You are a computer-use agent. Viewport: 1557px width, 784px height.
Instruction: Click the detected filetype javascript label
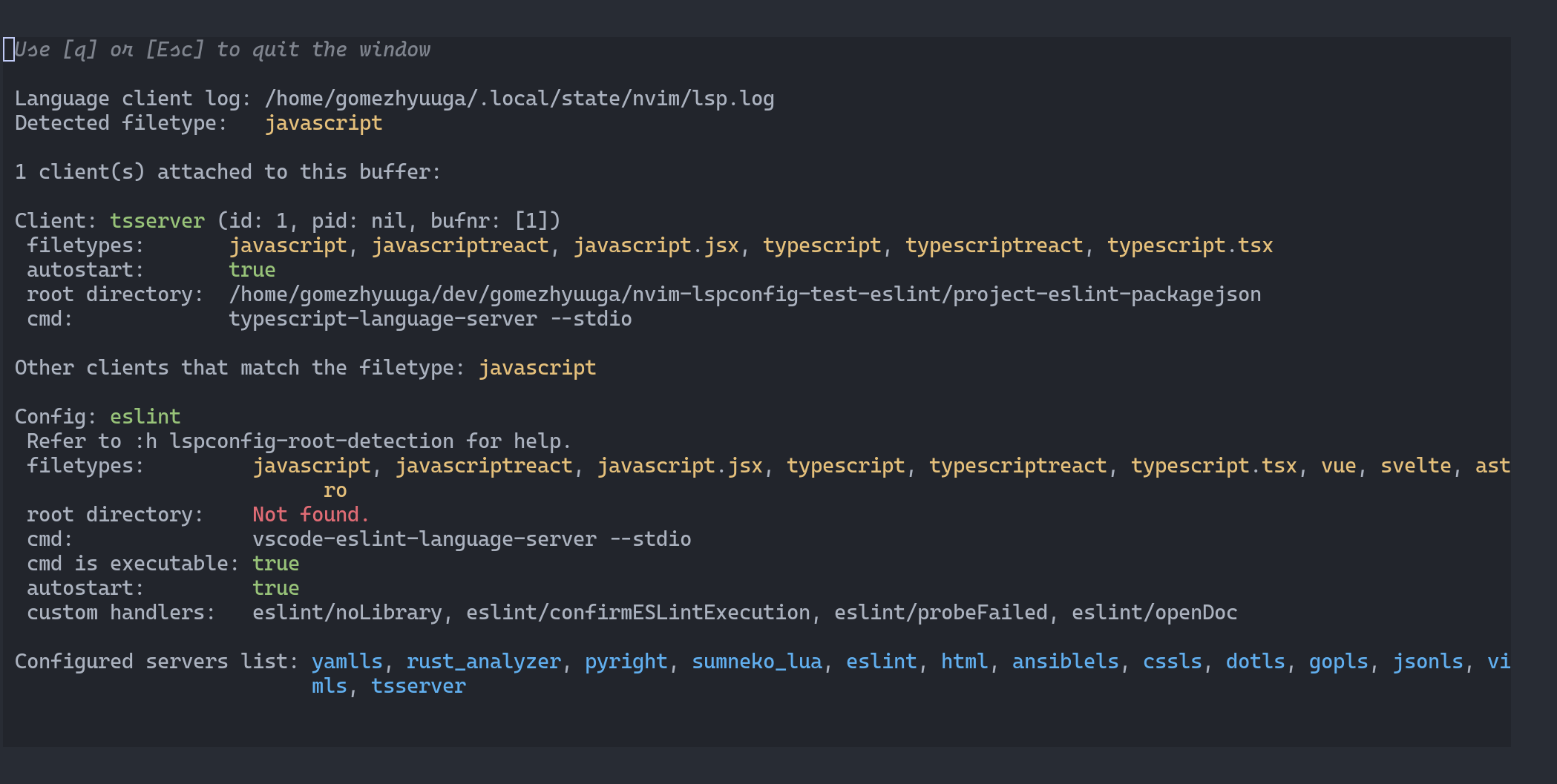[324, 122]
